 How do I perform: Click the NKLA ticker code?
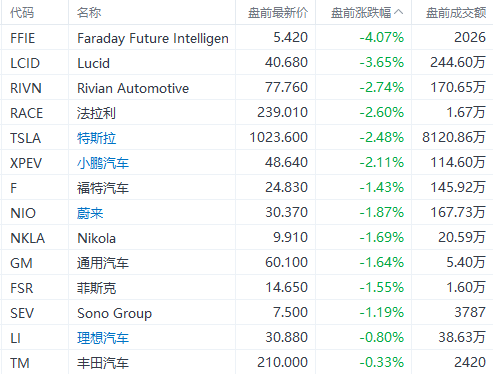28,238
